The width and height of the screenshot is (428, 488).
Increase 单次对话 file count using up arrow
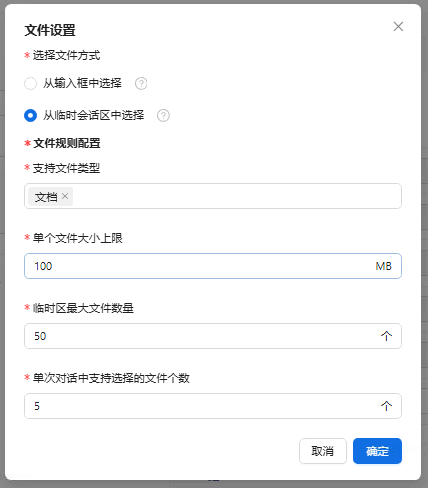click(386, 406)
